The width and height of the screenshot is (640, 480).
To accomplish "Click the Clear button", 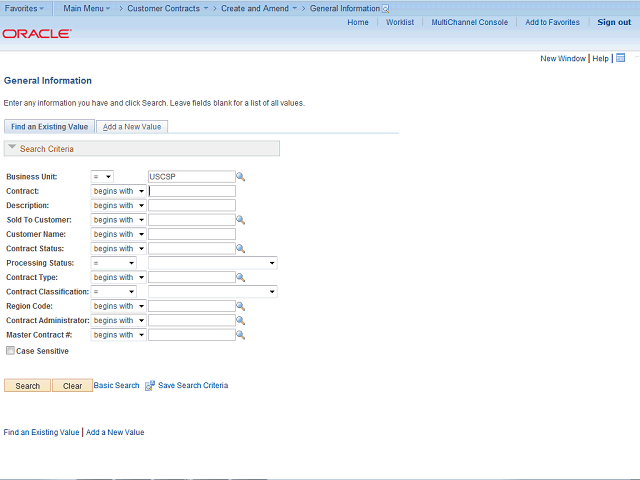I will coord(72,386).
